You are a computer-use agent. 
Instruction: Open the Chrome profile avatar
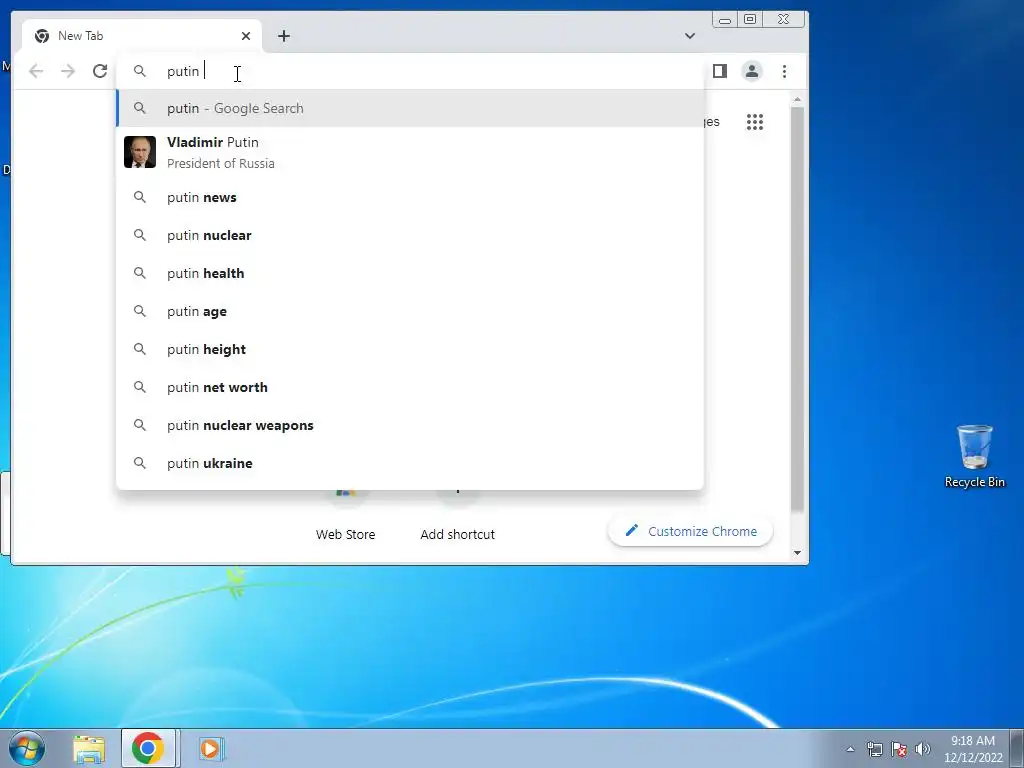tap(752, 71)
